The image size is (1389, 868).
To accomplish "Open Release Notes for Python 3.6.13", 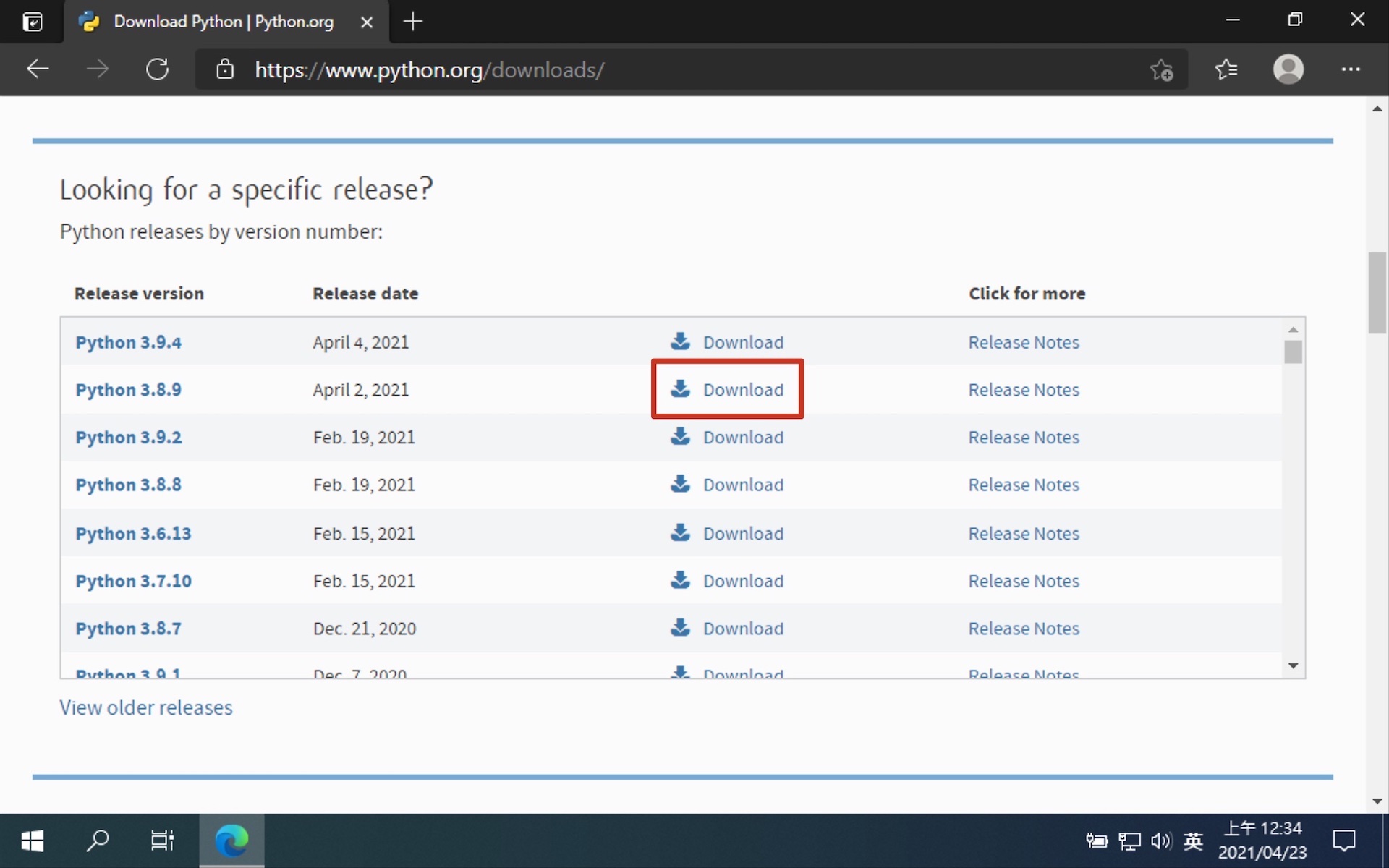I will point(1024,534).
